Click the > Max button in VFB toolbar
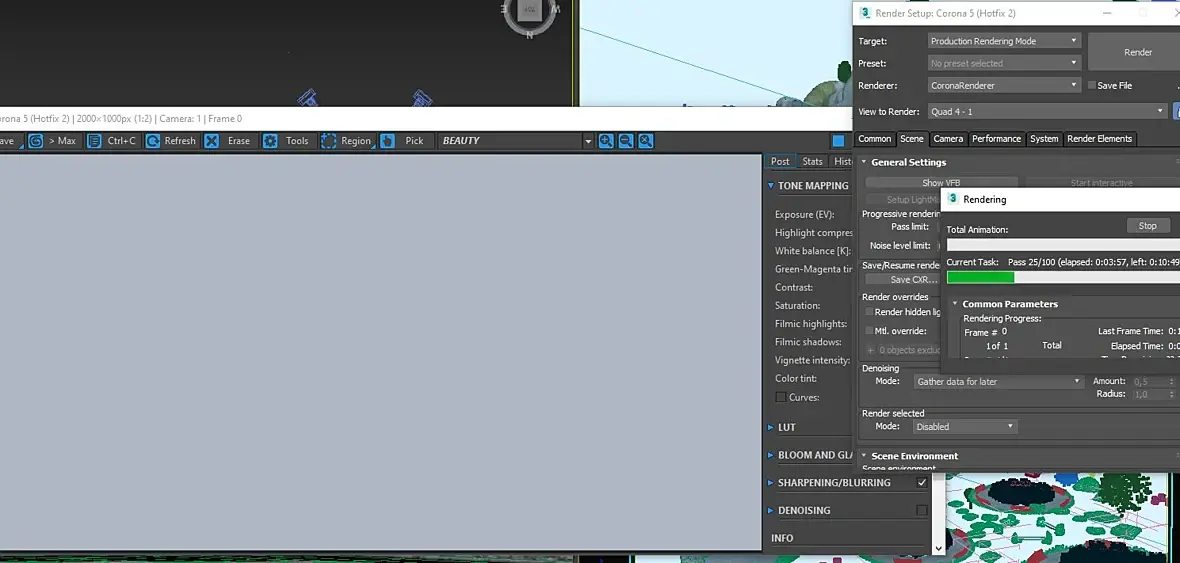The height and width of the screenshot is (563, 1180). click(53, 141)
